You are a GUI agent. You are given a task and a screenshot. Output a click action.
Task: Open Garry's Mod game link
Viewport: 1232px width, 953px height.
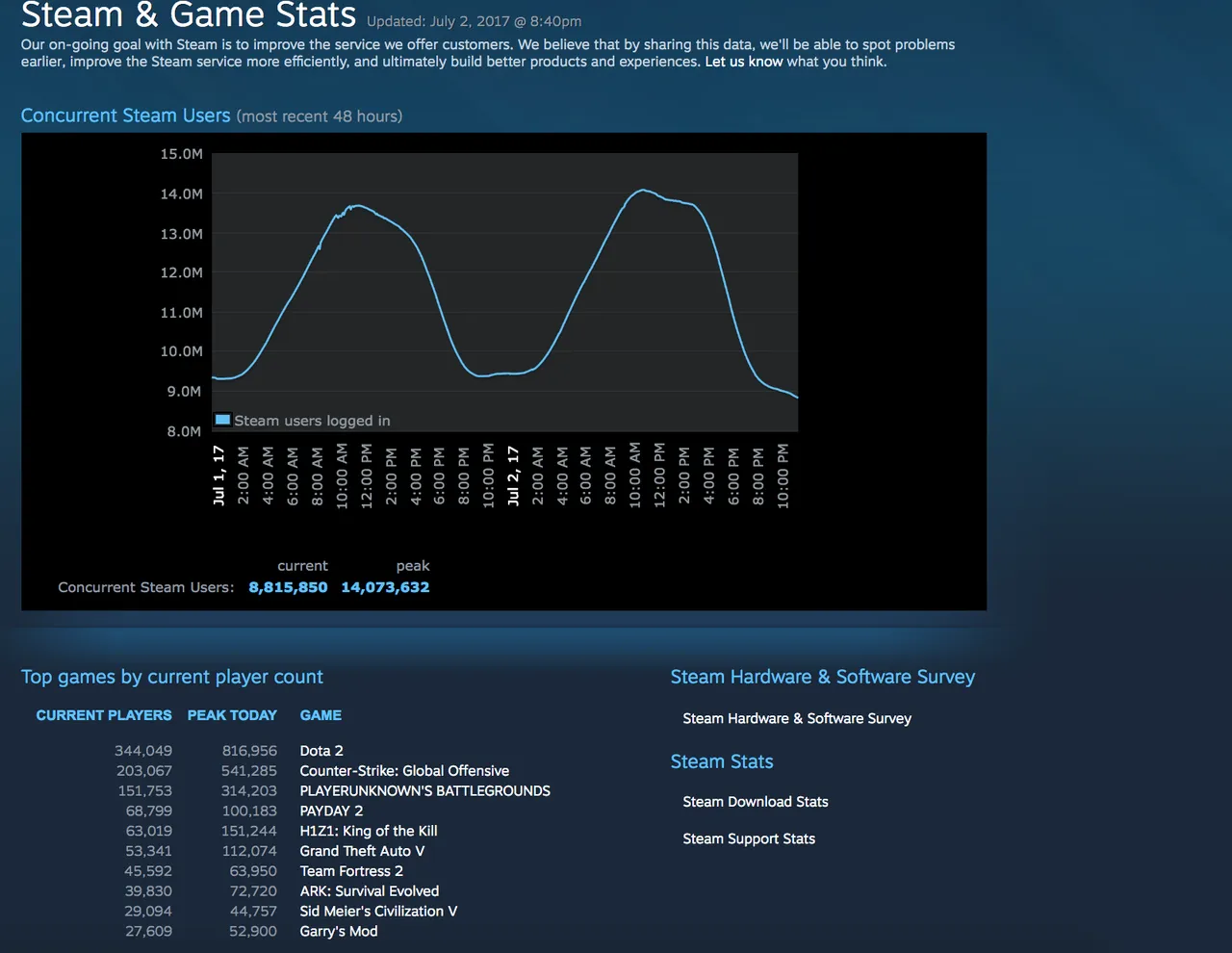click(x=339, y=932)
